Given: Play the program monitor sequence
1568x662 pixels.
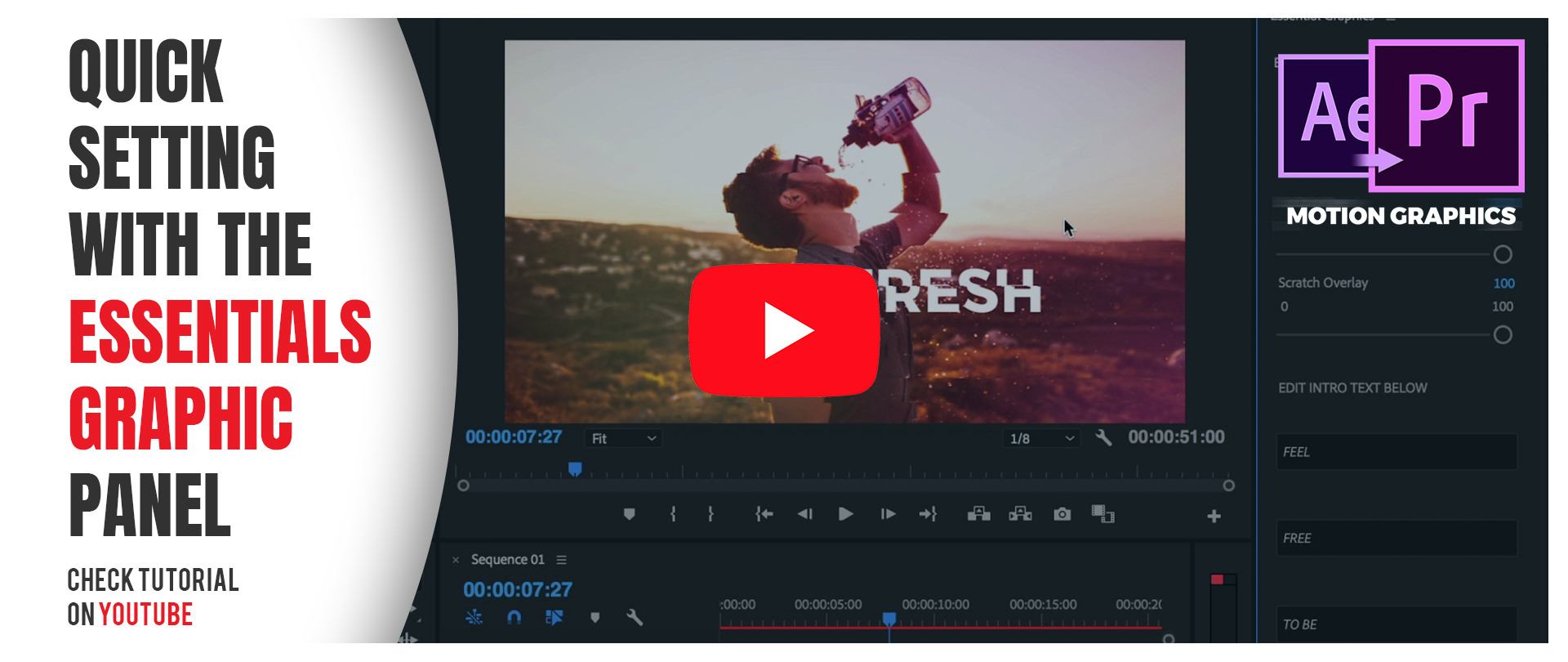Looking at the screenshot, I should point(846,514).
